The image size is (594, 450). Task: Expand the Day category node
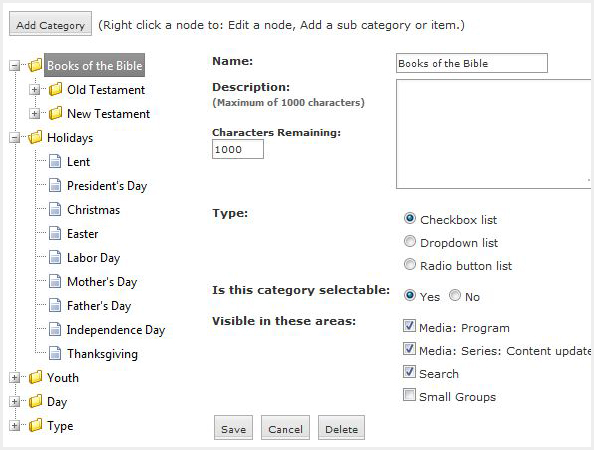coord(14,402)
